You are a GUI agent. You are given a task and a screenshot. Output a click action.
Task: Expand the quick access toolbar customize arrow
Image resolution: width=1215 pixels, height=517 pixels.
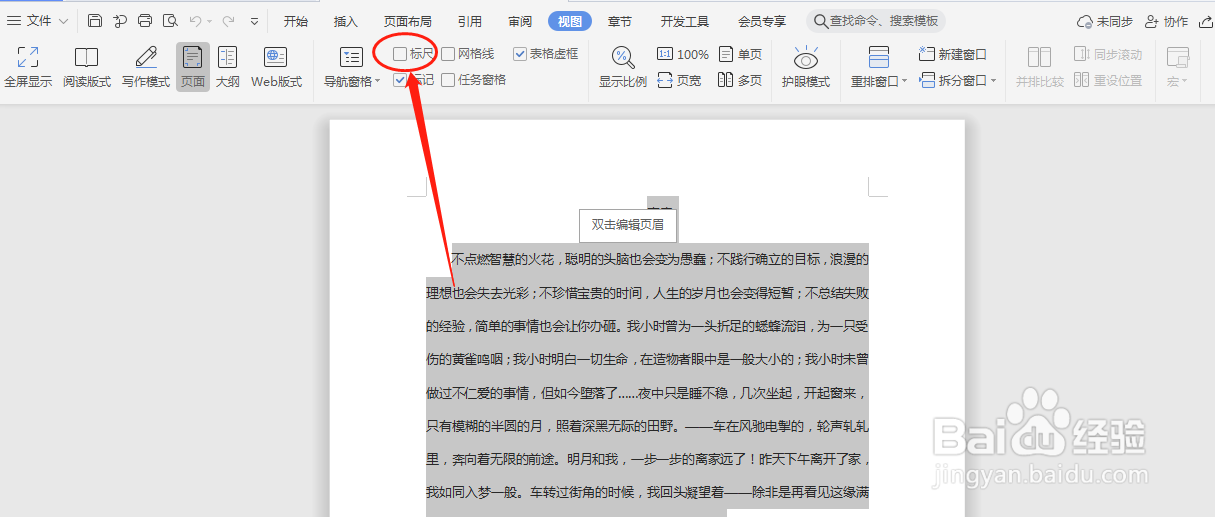[255, 21]
